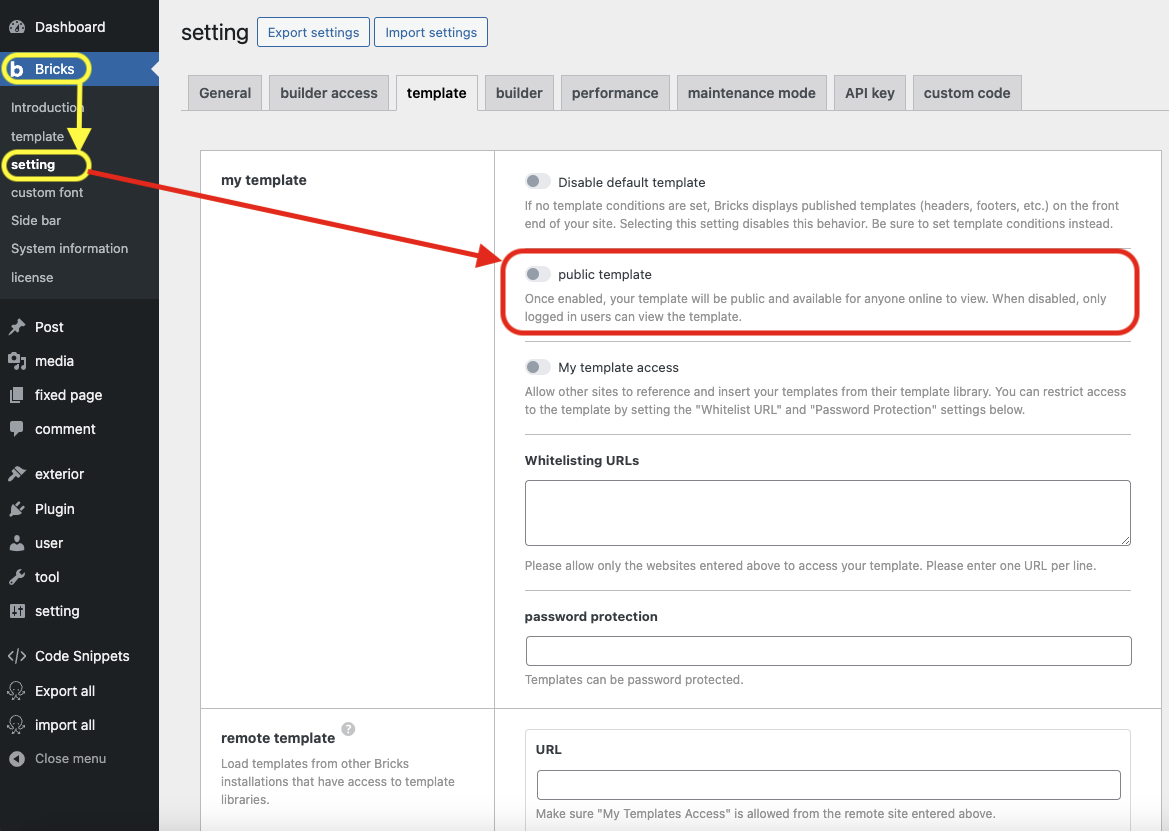The image size is (1169, 831).
Task: Click the fixed page icon
Action: coord(17,395)
